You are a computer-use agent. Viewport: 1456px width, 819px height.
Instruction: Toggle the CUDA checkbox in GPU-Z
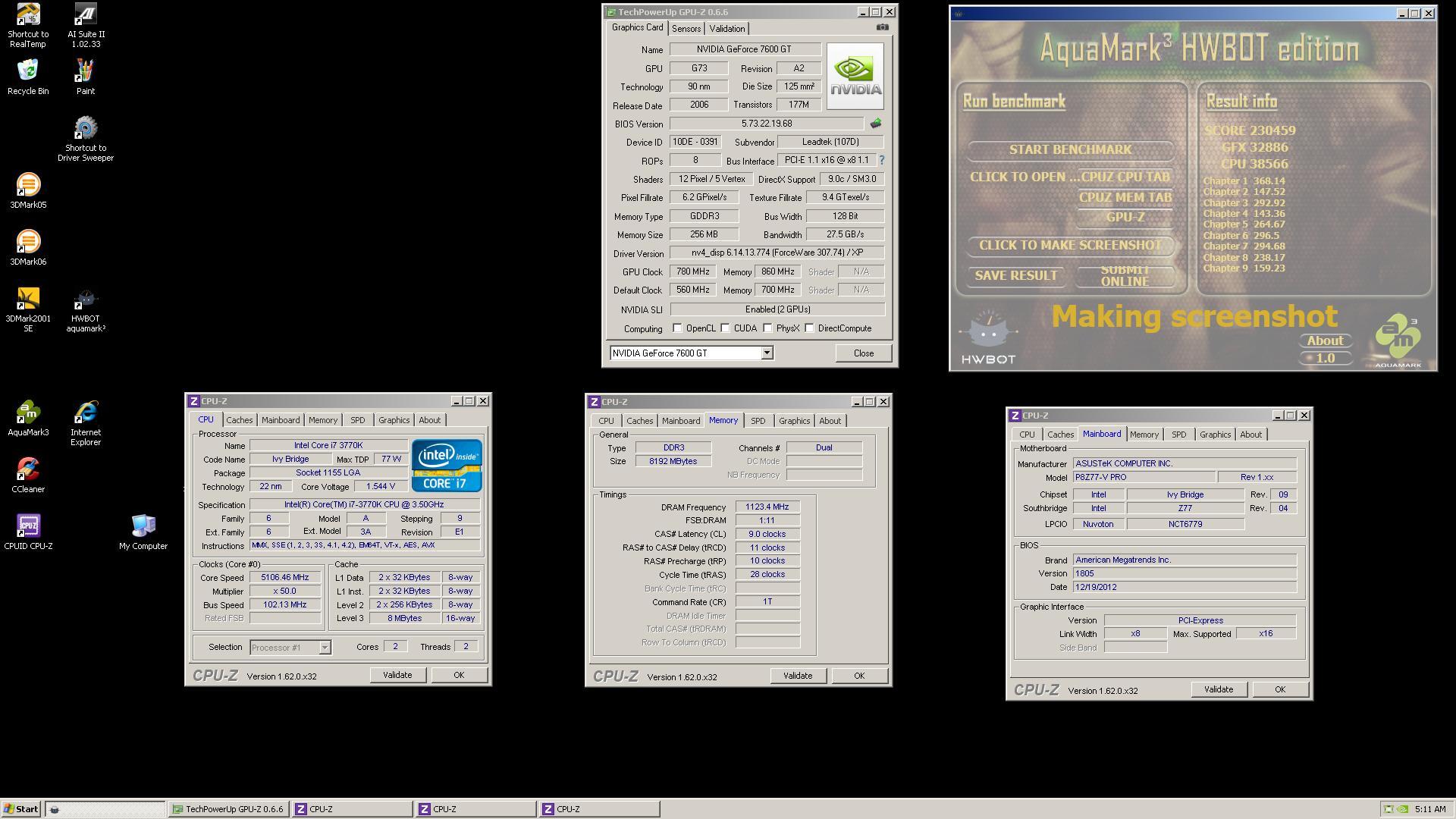(725, 328)
